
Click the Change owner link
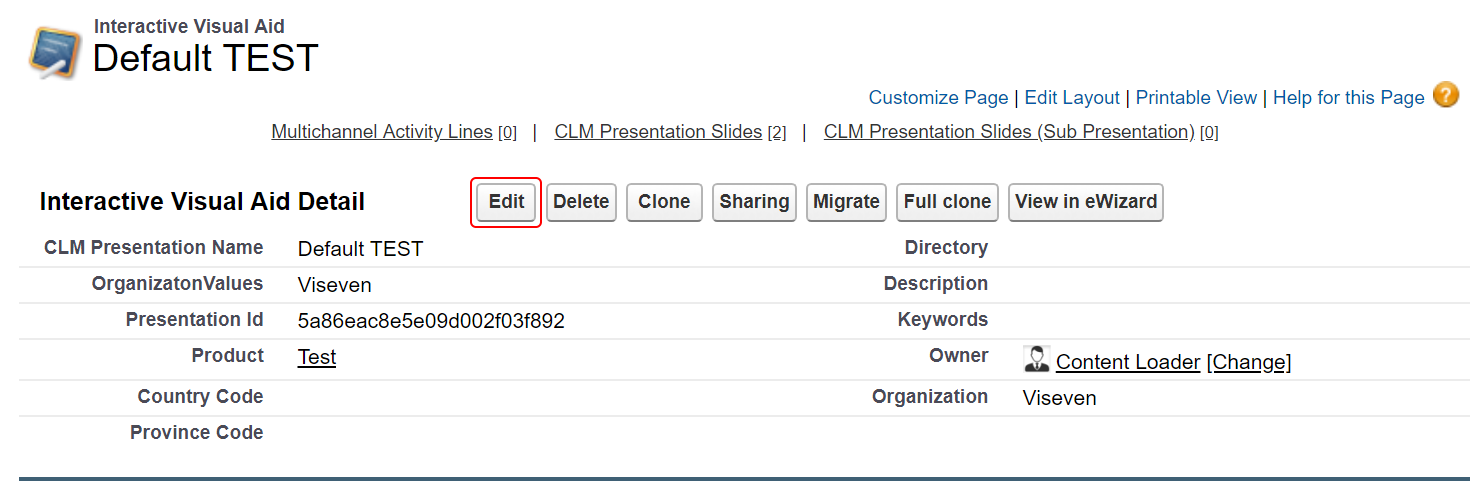(1249, 363)
